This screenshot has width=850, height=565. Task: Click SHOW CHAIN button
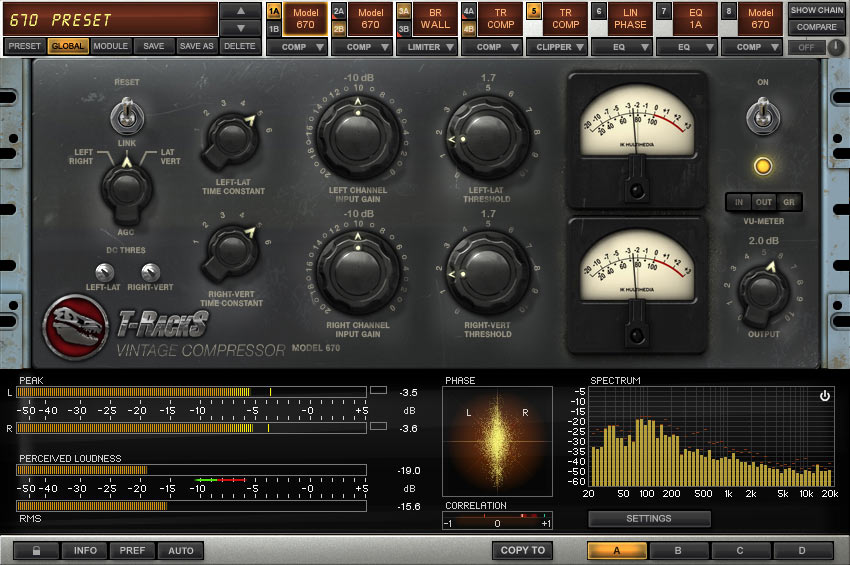pyautogui.click(x=816, y=10)
